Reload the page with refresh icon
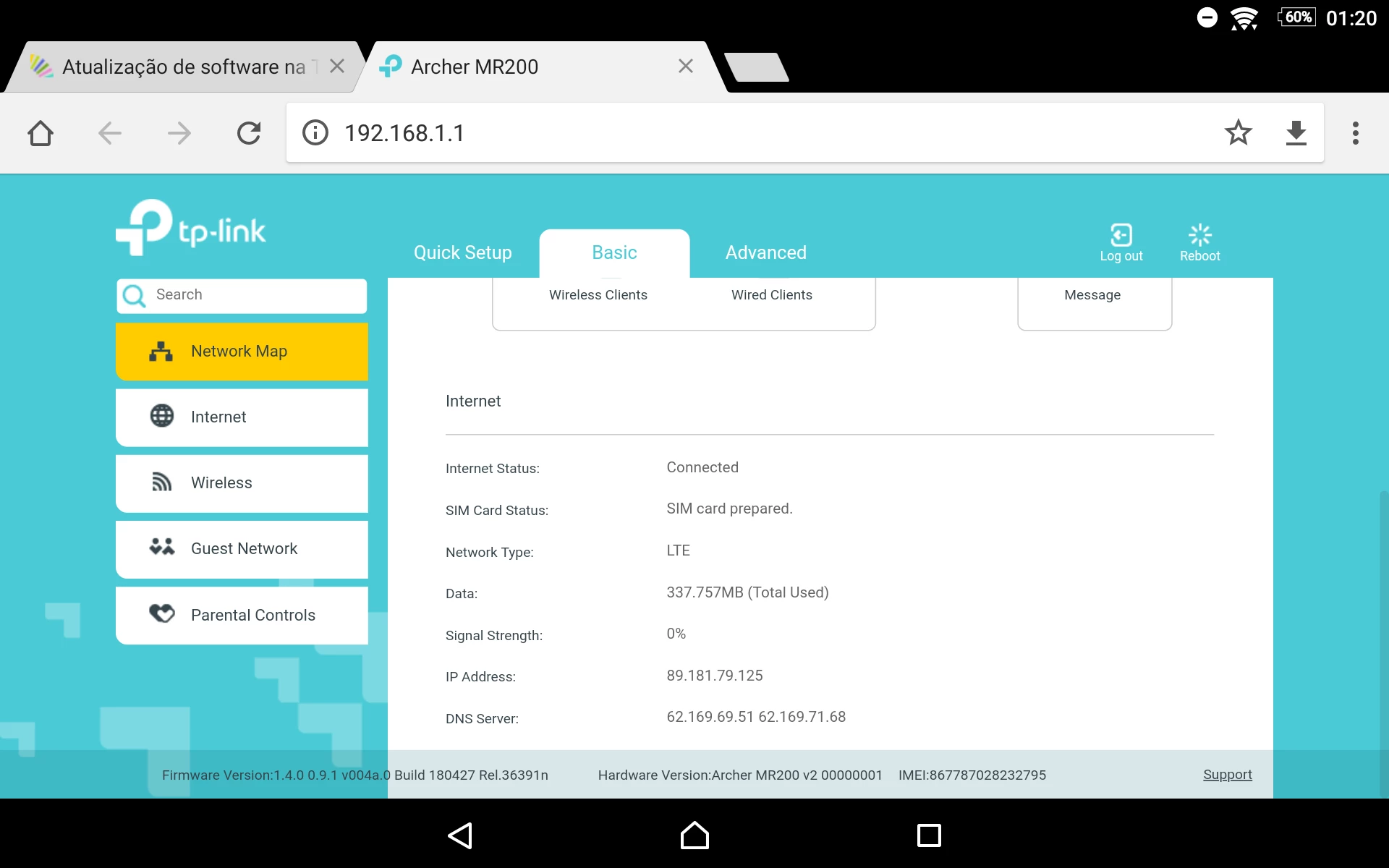Viewport: 1389px width, 868px height. (249, 133)
